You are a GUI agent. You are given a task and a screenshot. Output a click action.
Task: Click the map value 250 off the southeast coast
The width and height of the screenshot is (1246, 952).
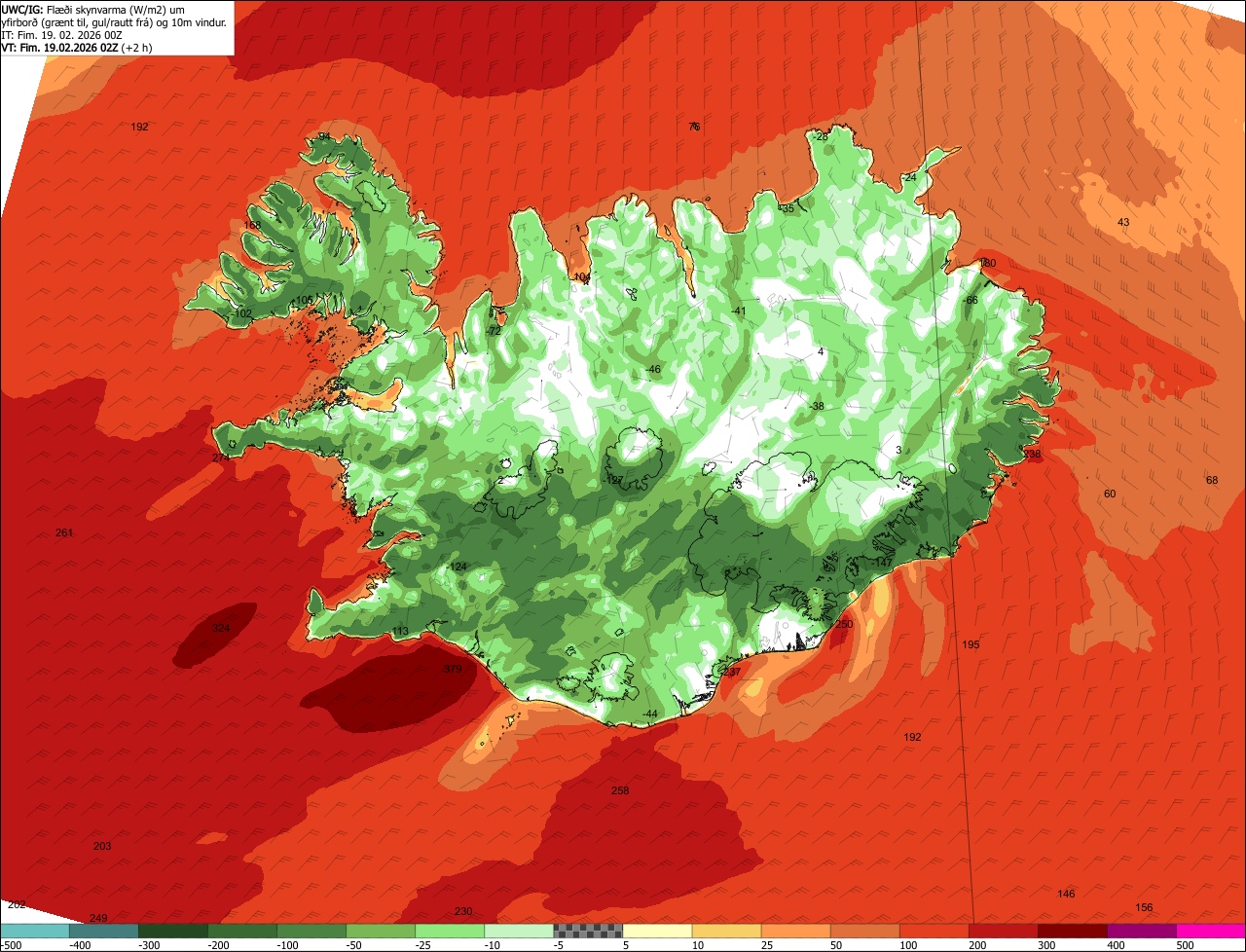[x=844, y=625]
